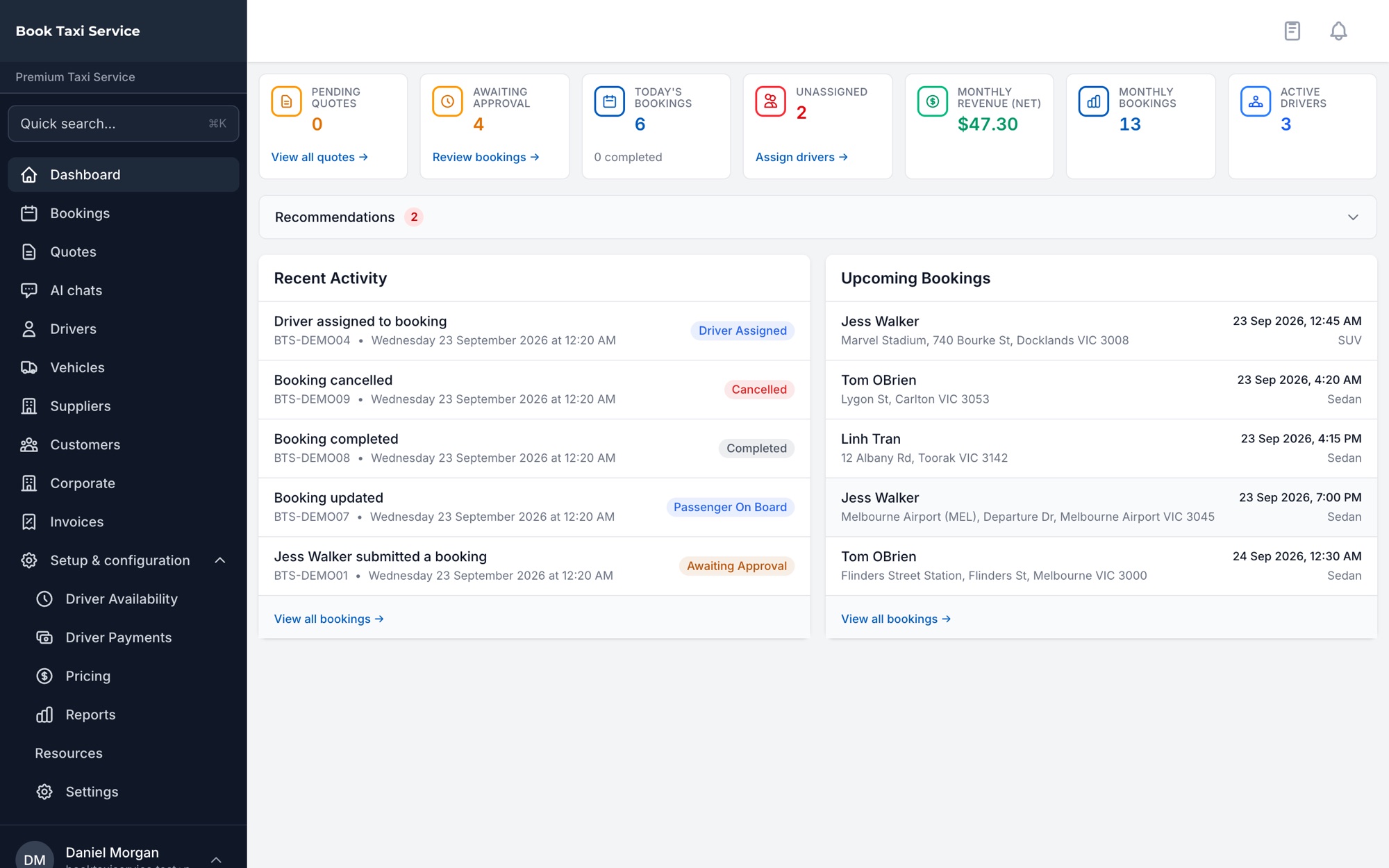
Task: Click the Pending Quotes document icon
Action: (286, 101)
